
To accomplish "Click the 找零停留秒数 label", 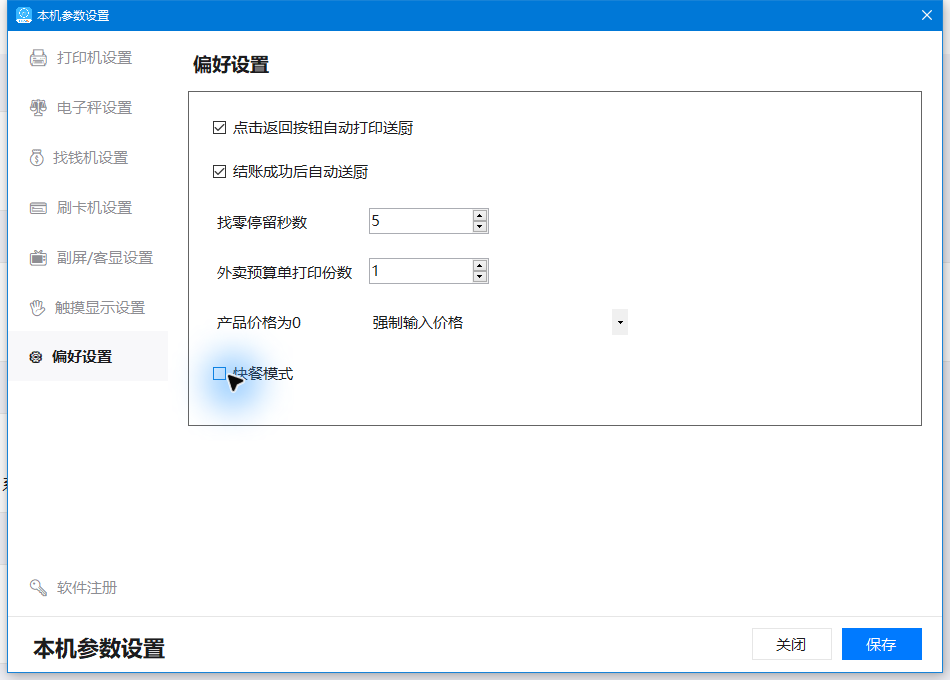I will (262, 222).
